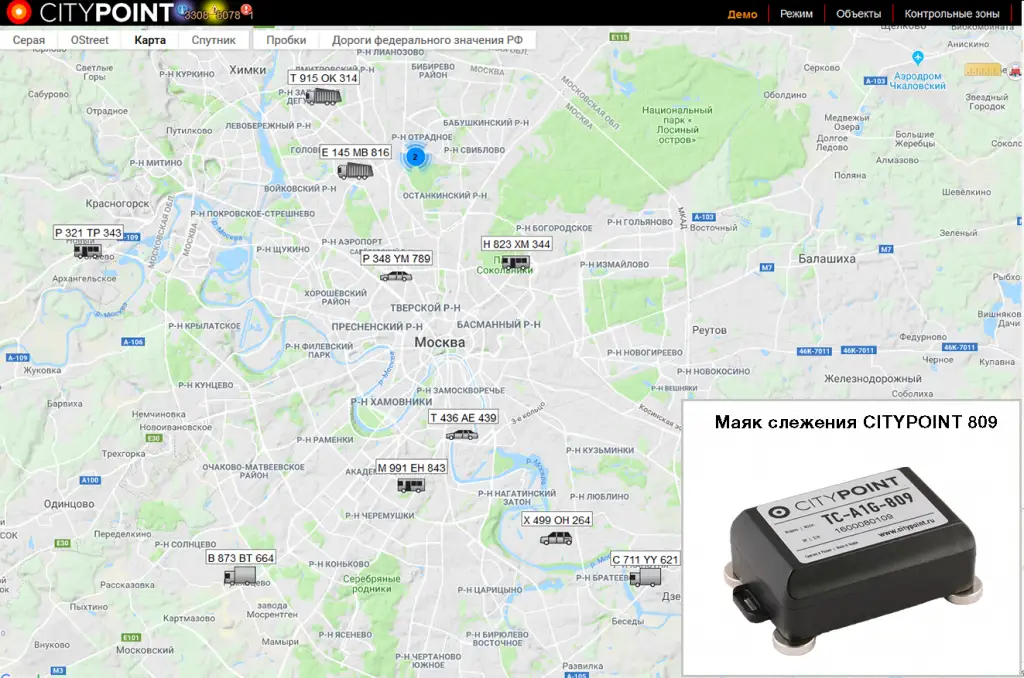
Task: Open the Режим menu
Action: tap(795, 13)
